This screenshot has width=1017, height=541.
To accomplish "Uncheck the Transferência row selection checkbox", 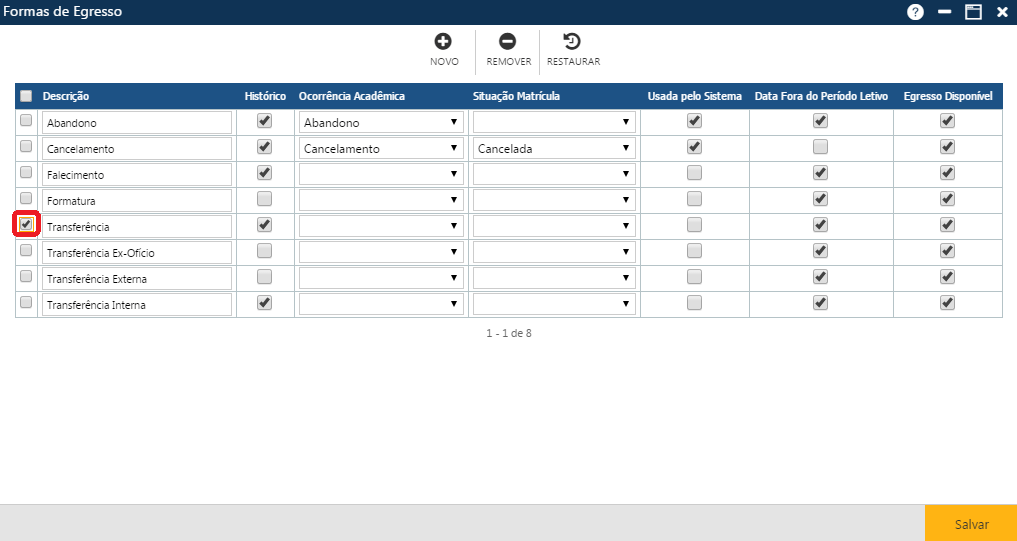I will (26, 224).
